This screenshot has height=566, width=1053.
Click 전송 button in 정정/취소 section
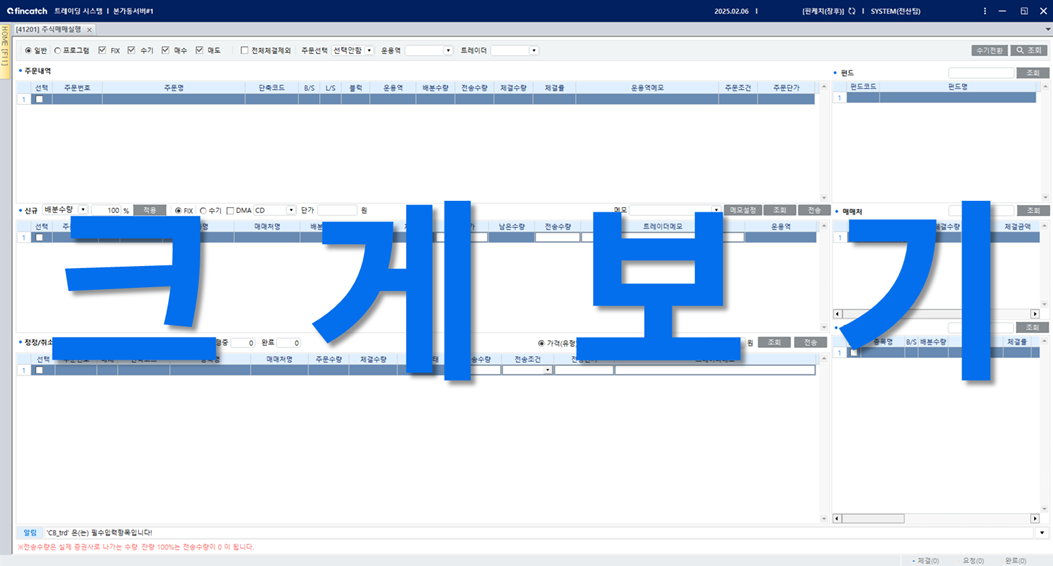(x=811, y=342)
